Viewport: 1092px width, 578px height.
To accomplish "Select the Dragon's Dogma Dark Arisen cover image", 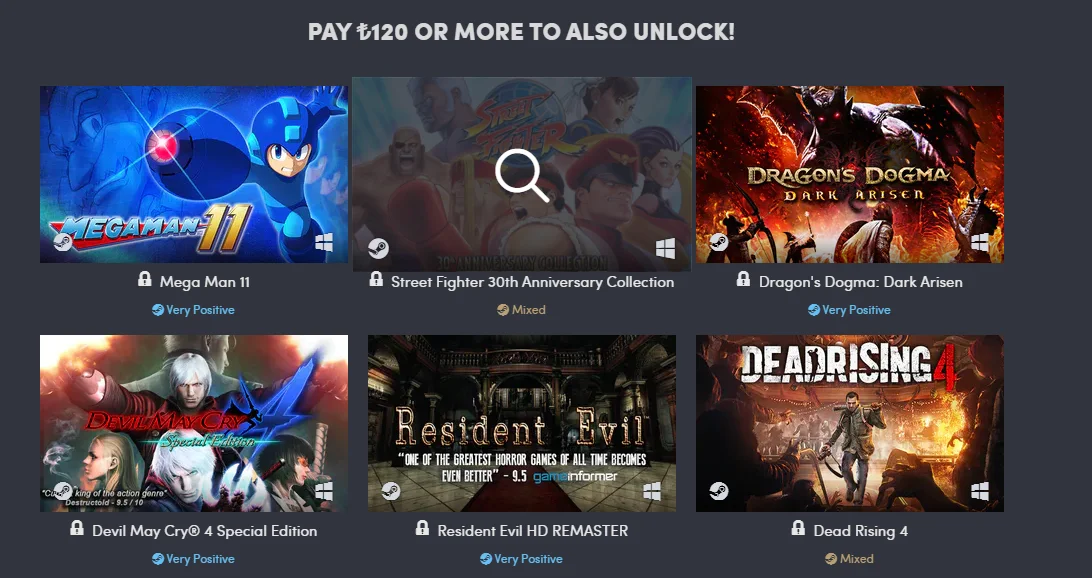I will (850, 174).
